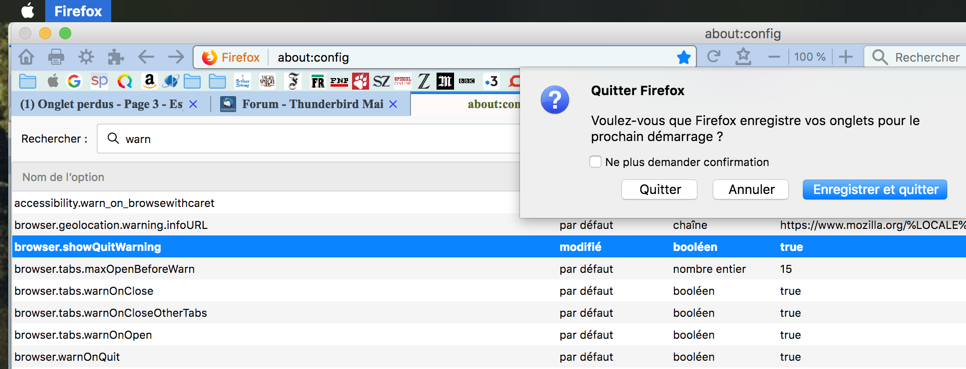
Task: Open the blue globe bookmark
Action: click(171, 81)
